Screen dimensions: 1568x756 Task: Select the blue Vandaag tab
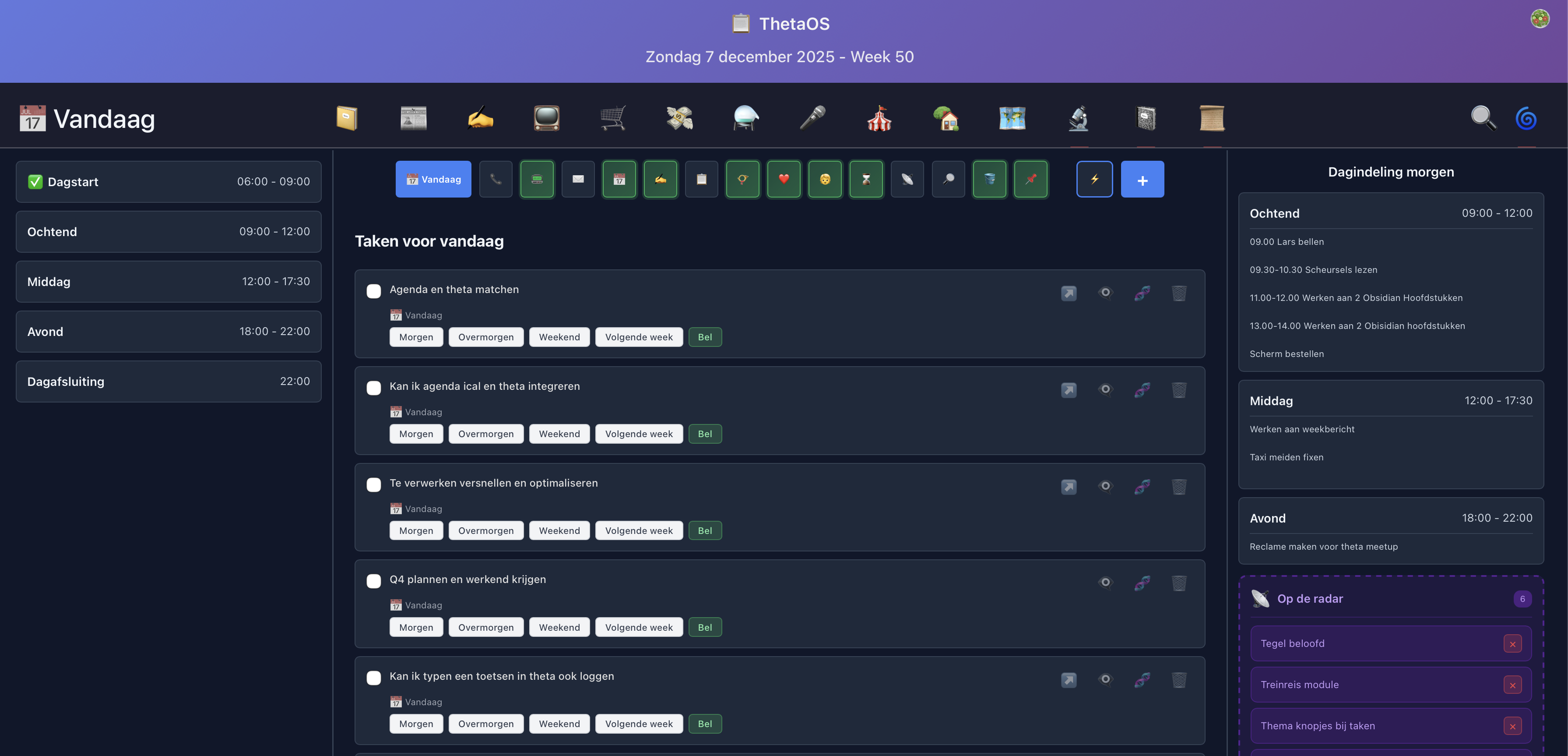click(x=433, y=179)
